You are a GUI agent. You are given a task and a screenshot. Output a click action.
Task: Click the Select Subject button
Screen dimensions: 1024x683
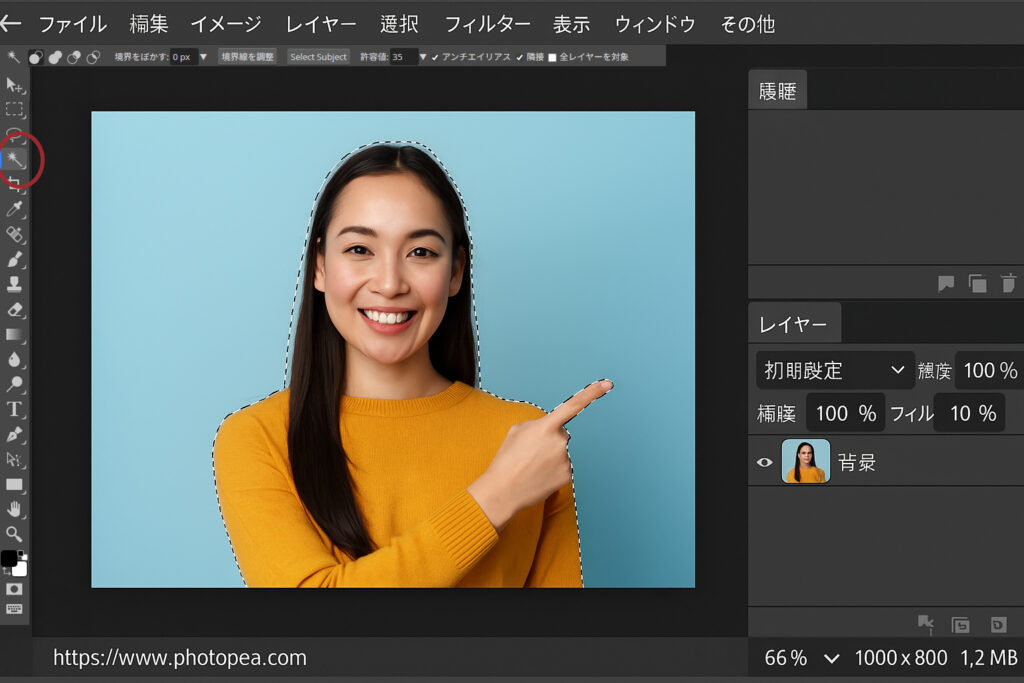point(318,57)
